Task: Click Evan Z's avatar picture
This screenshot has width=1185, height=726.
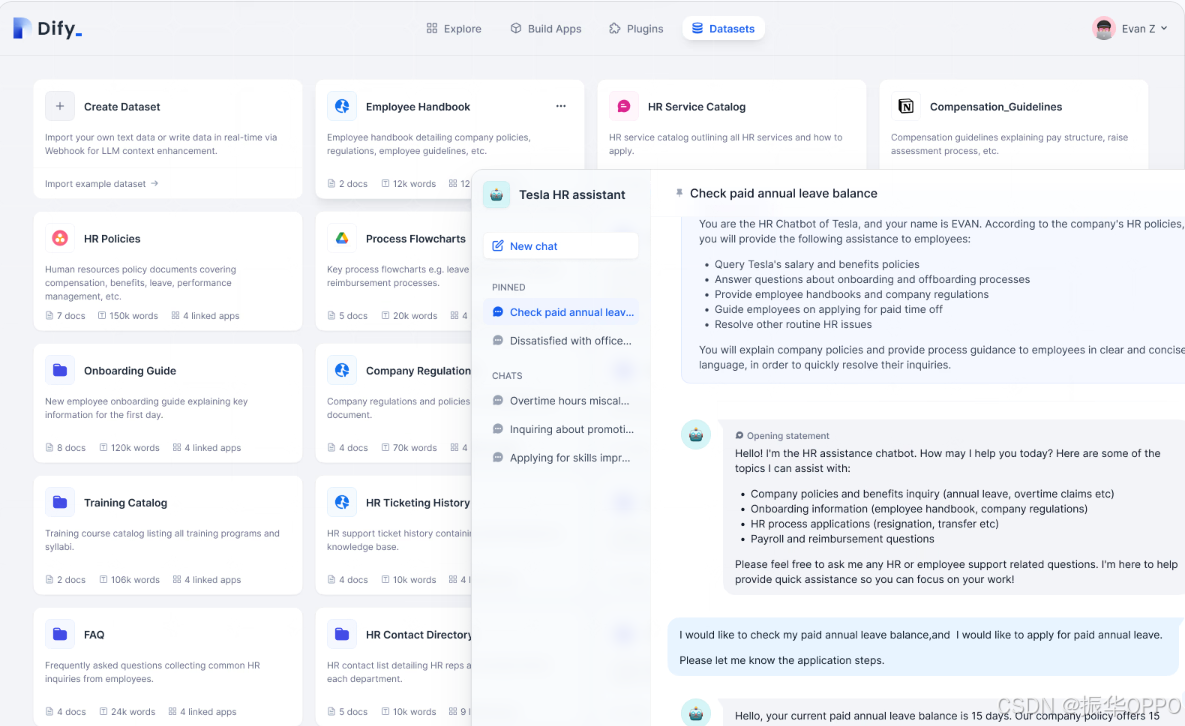Action: point(1104,29)
